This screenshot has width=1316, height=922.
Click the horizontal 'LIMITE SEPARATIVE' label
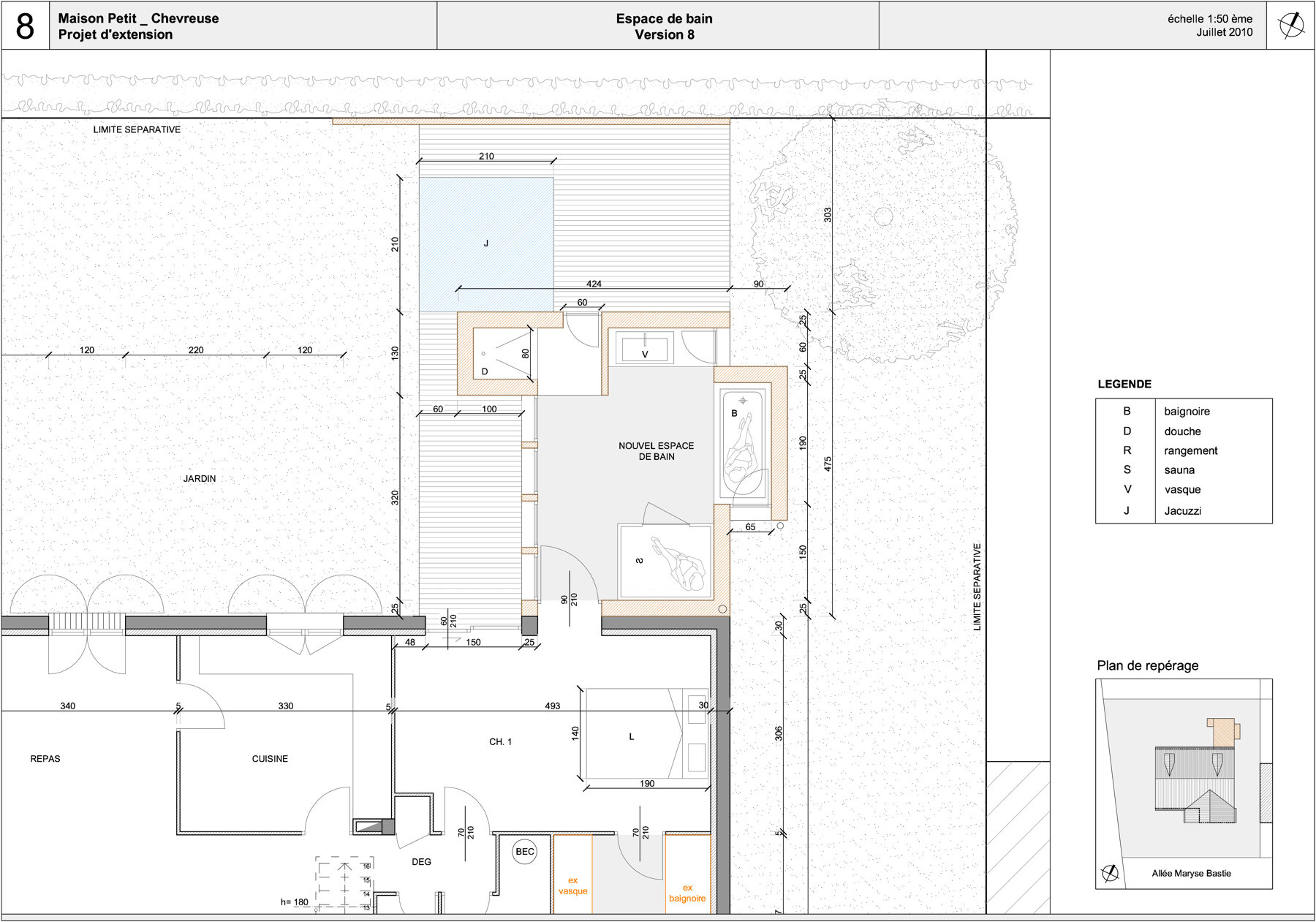[x=137, y=129]
